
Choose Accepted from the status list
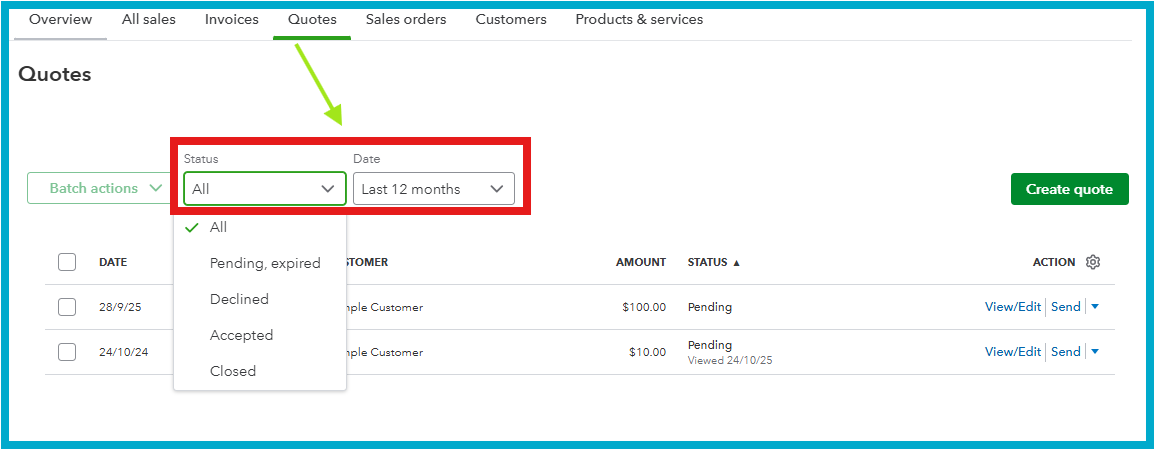click(x=241, y=335)
